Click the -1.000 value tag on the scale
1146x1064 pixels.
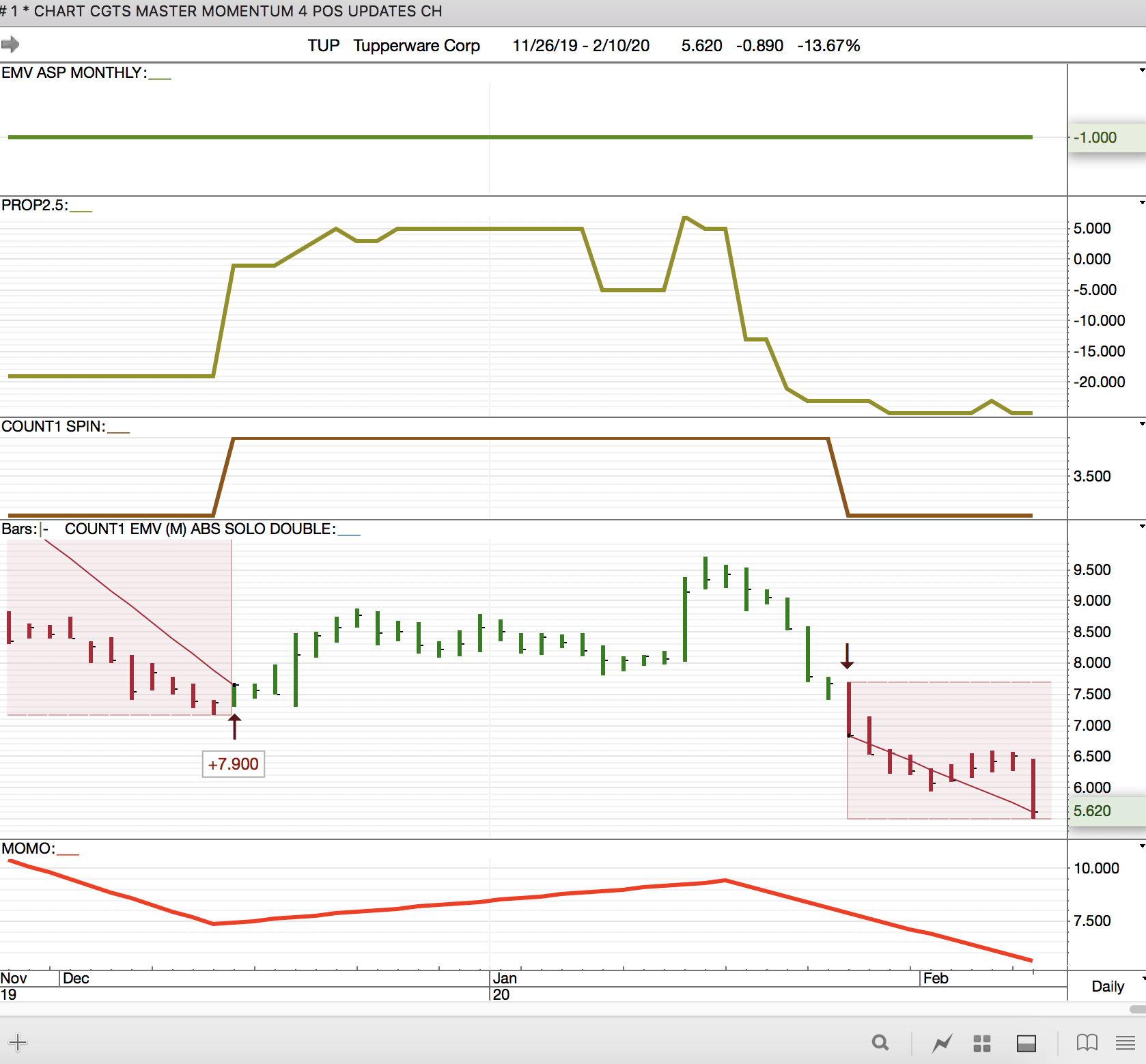click(x=1107, y=137)
